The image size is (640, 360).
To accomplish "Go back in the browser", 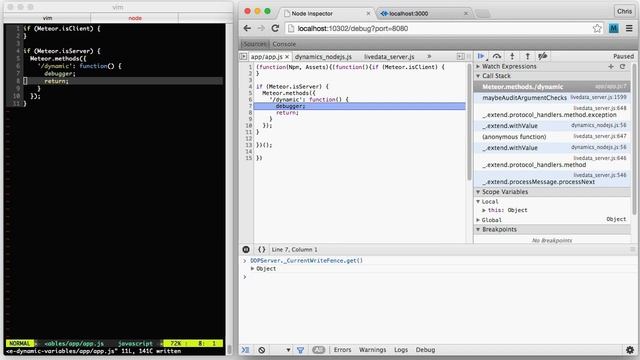I will click(x=247, y=28).
